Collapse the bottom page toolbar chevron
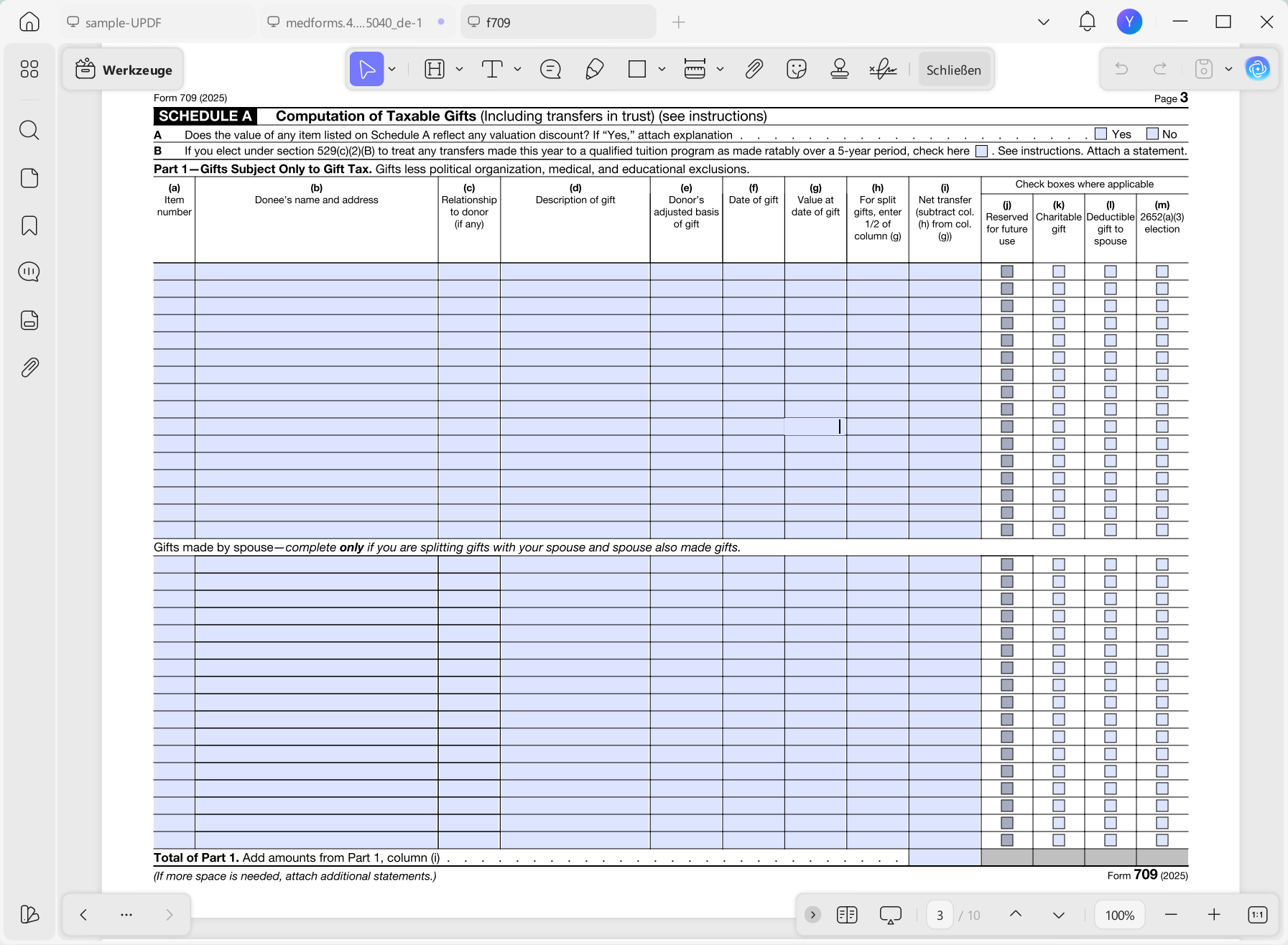The height and width of the screenshot is (945, 1288). click(813, 915)
